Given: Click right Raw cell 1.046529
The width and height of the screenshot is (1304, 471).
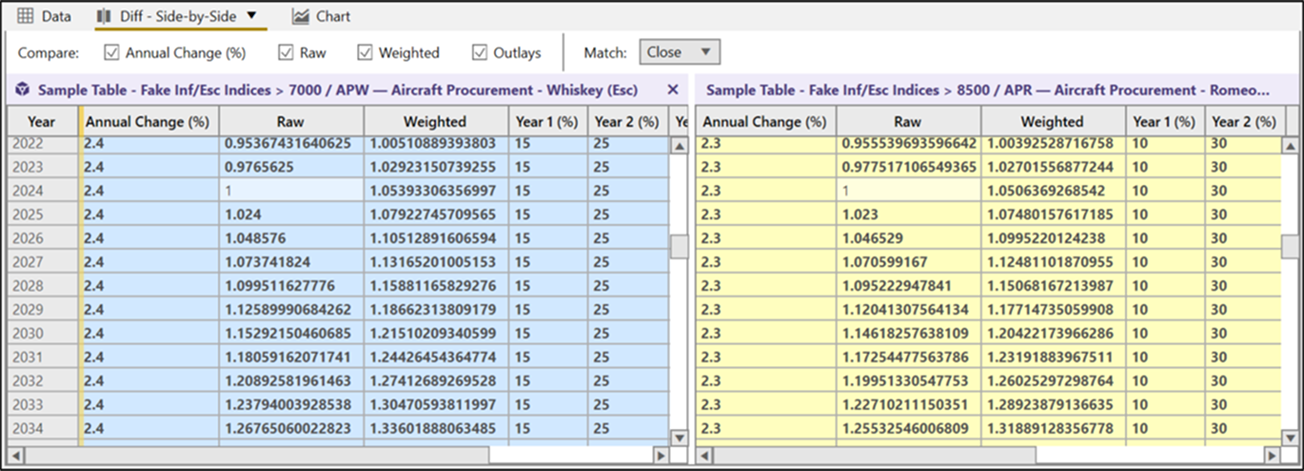Looking at the screenshot, I should [908, 238].
